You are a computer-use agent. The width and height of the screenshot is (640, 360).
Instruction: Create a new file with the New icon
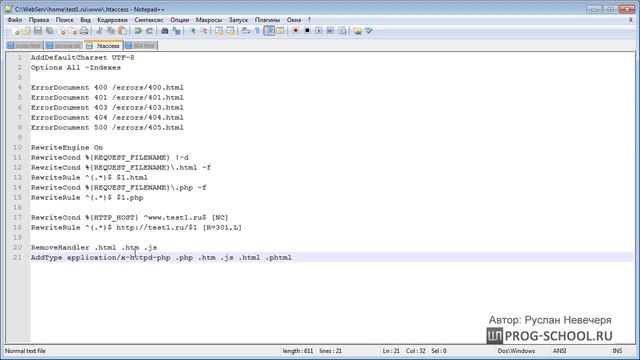click(x=15, y=31)
